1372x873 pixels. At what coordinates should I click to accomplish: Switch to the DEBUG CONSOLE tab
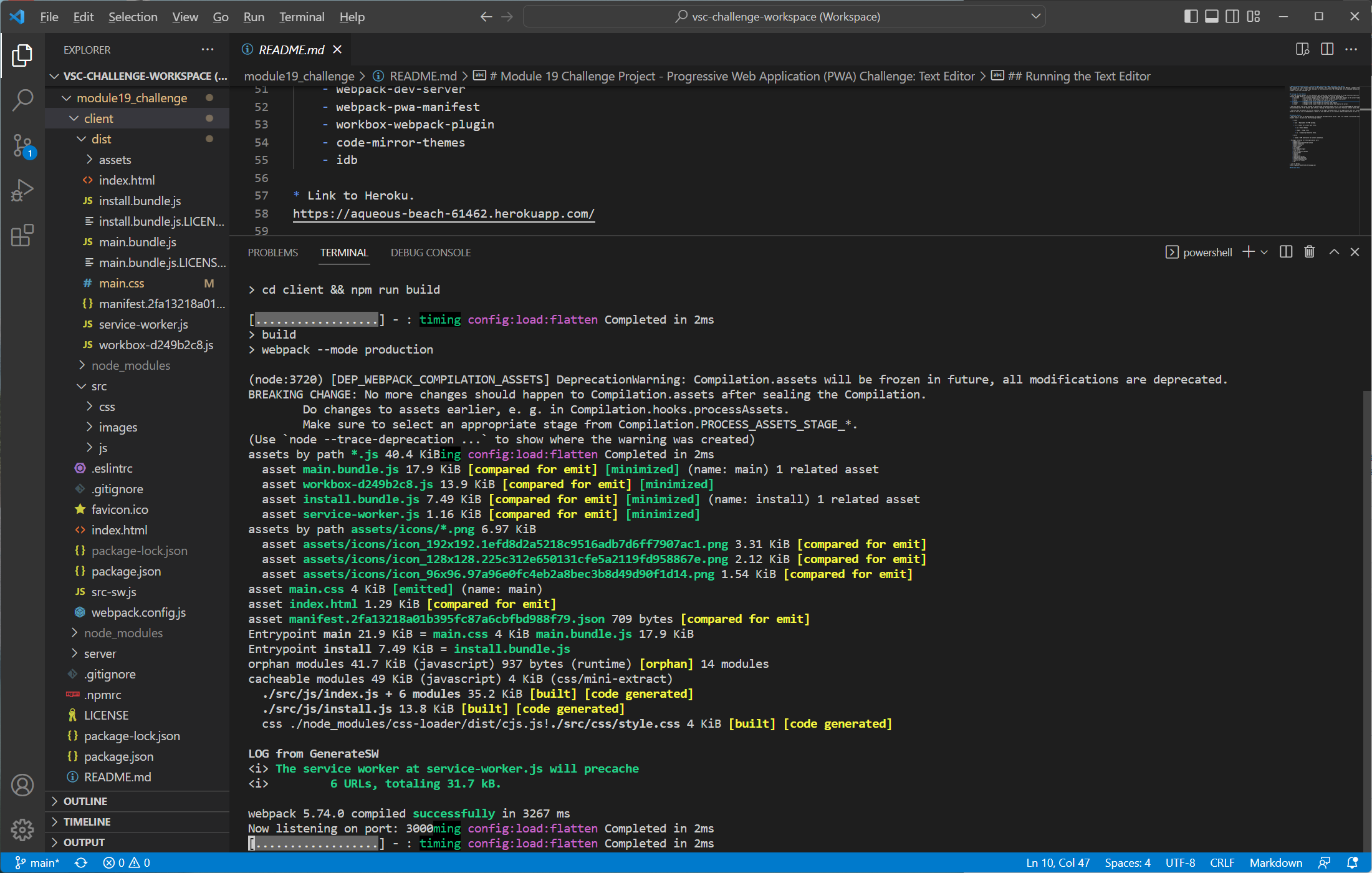click(x=430, y=253)
